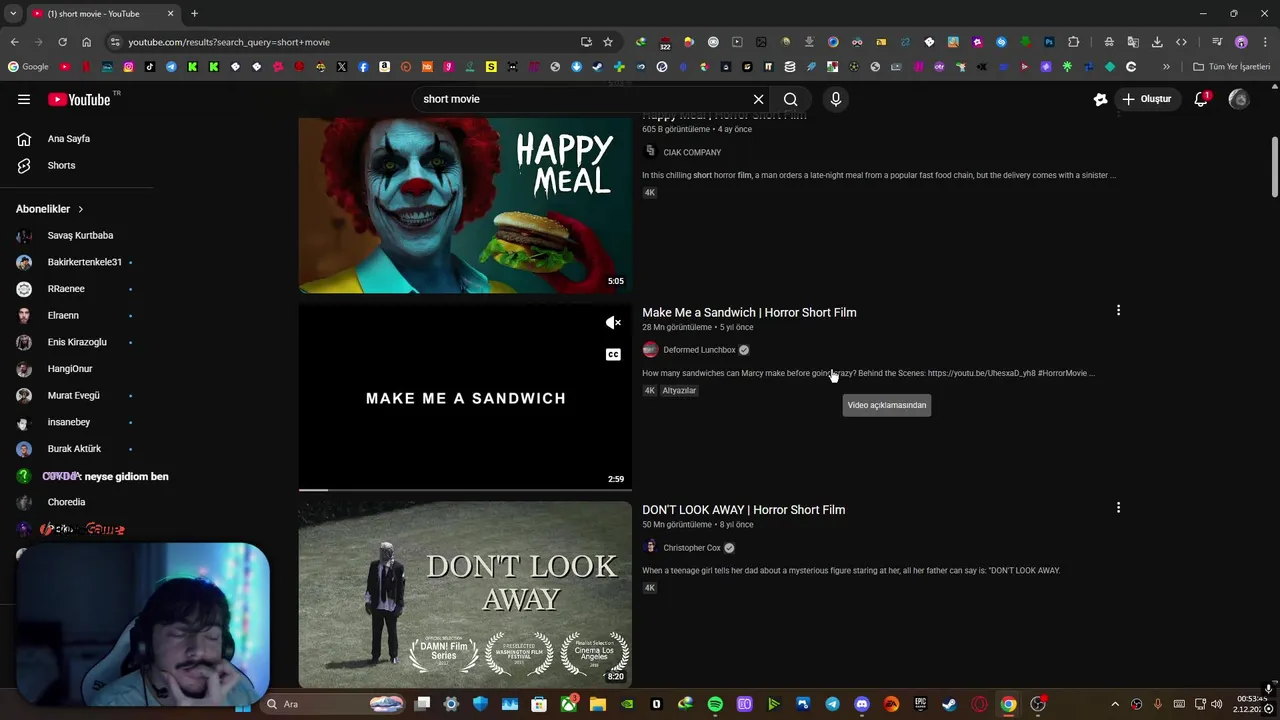Open Telegram from the taskbar
The width and height of the screenshot is (1280, 720).
[x=832, y=704]
